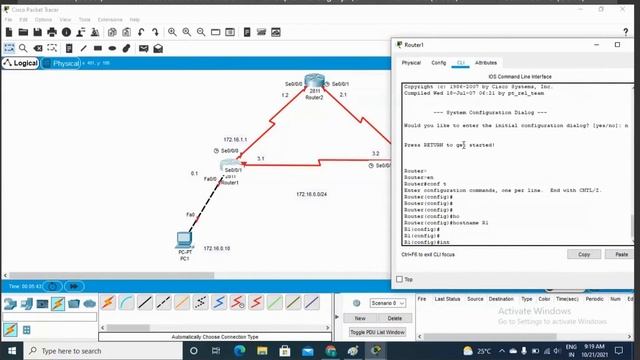The width and height of the screenshot is (640, 360).
Task: Print the workspace via printer icon
Action: point(52,32)
